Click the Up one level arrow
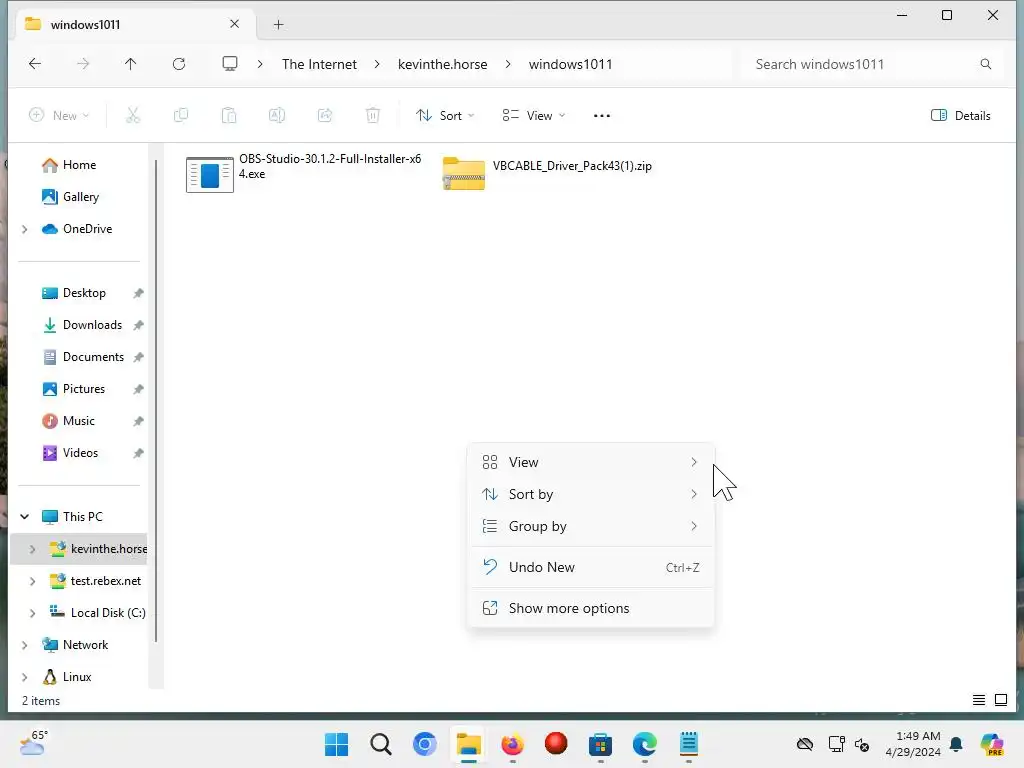Image resolution: width=1024 pixels, height=768 pixels. tap(131, 64)
